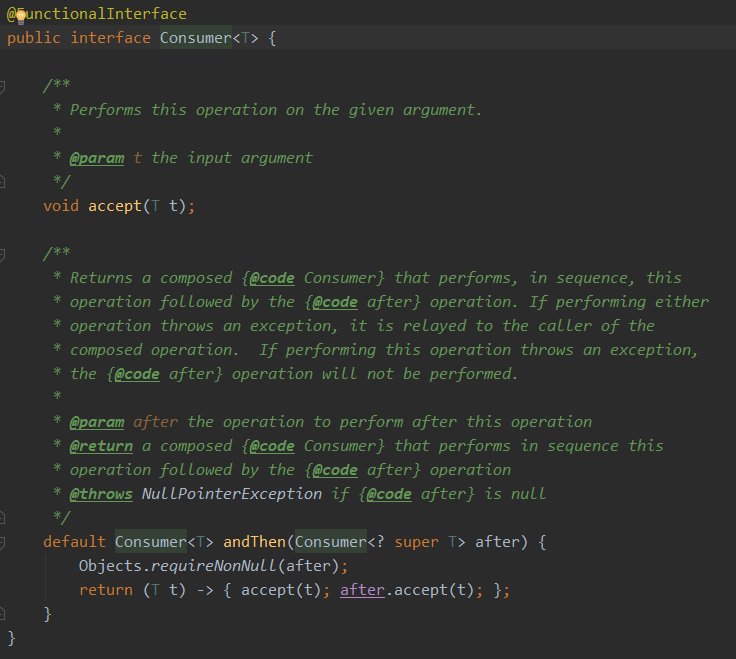
Task: Click the 'return' keyword
Action: click(x=106, y=590)
